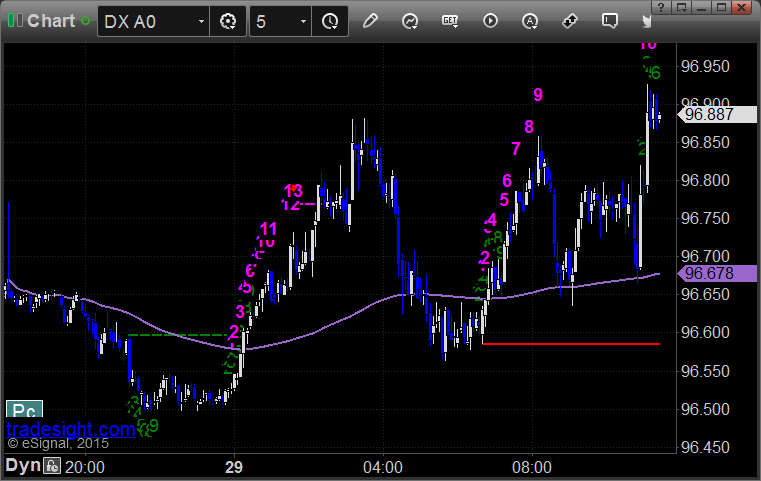
Task: Click the Chart title label
Action: point(51,21)
